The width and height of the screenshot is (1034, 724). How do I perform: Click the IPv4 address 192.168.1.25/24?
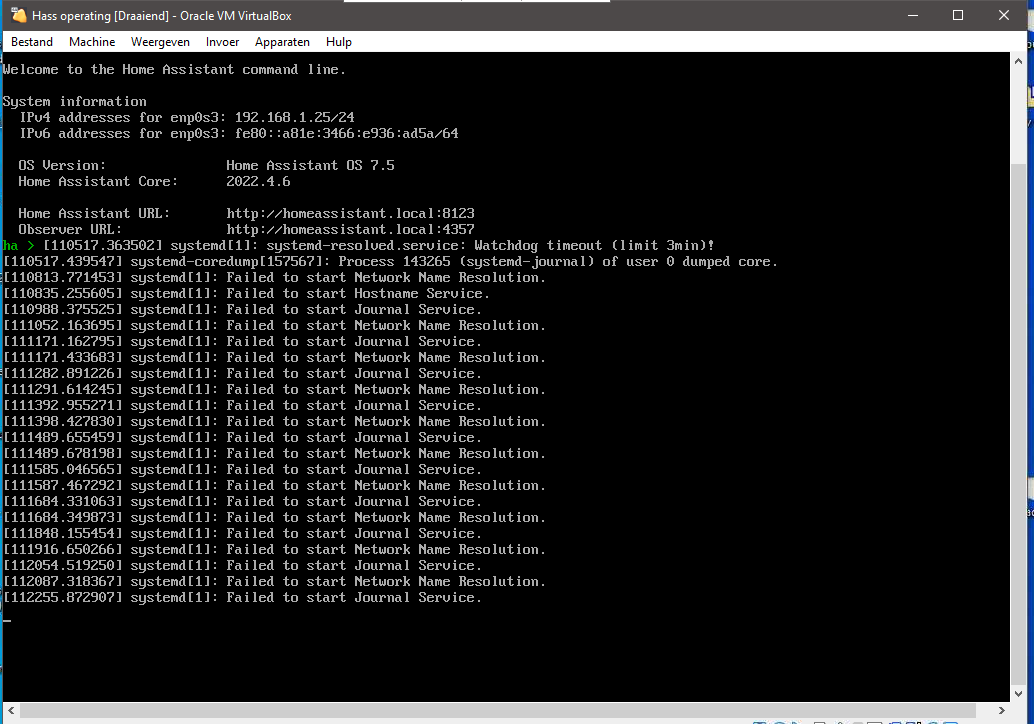coord(294,117)
